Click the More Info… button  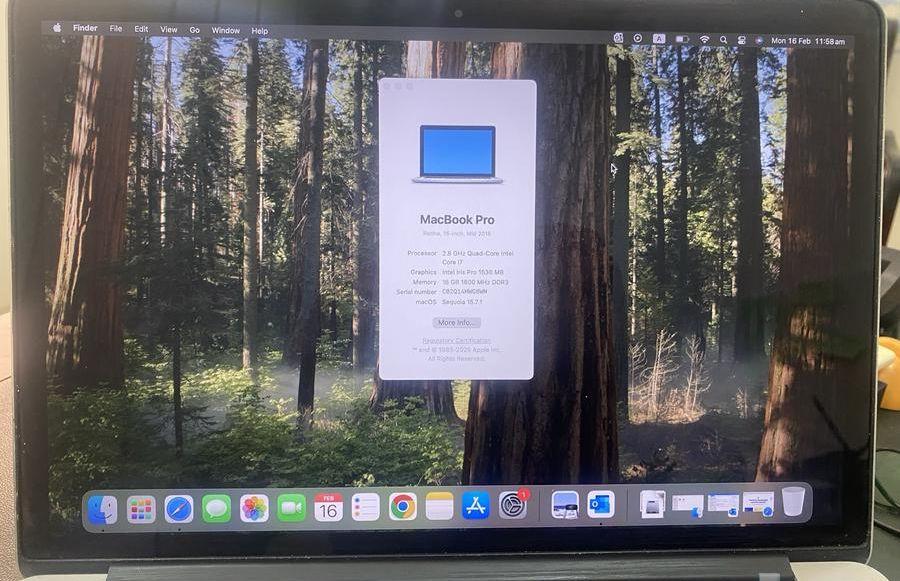tap(456, 323)
